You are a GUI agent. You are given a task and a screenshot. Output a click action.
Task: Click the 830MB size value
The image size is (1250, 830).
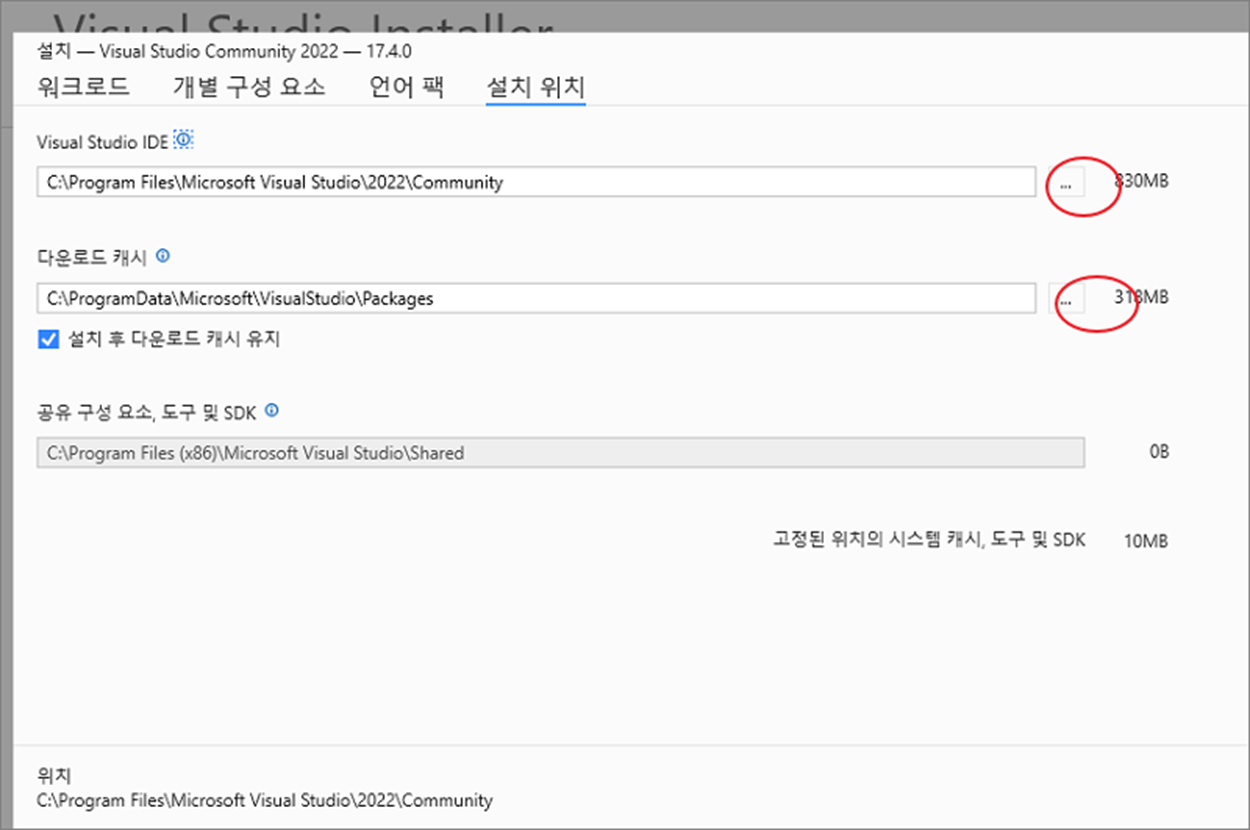(1141, 182)
